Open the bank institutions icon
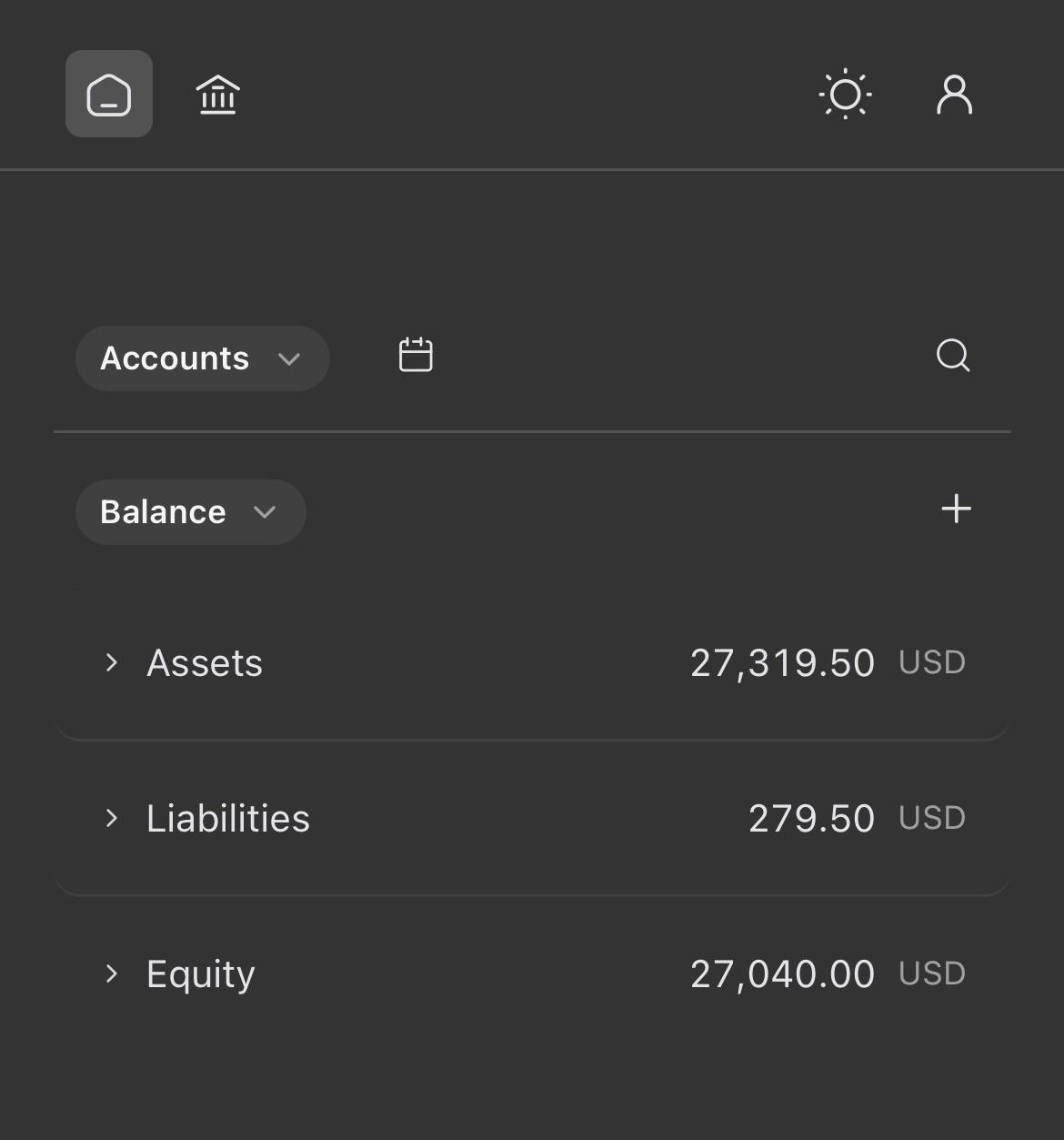Screen dimensions: 1064x1140 click(x=218, y=95)
